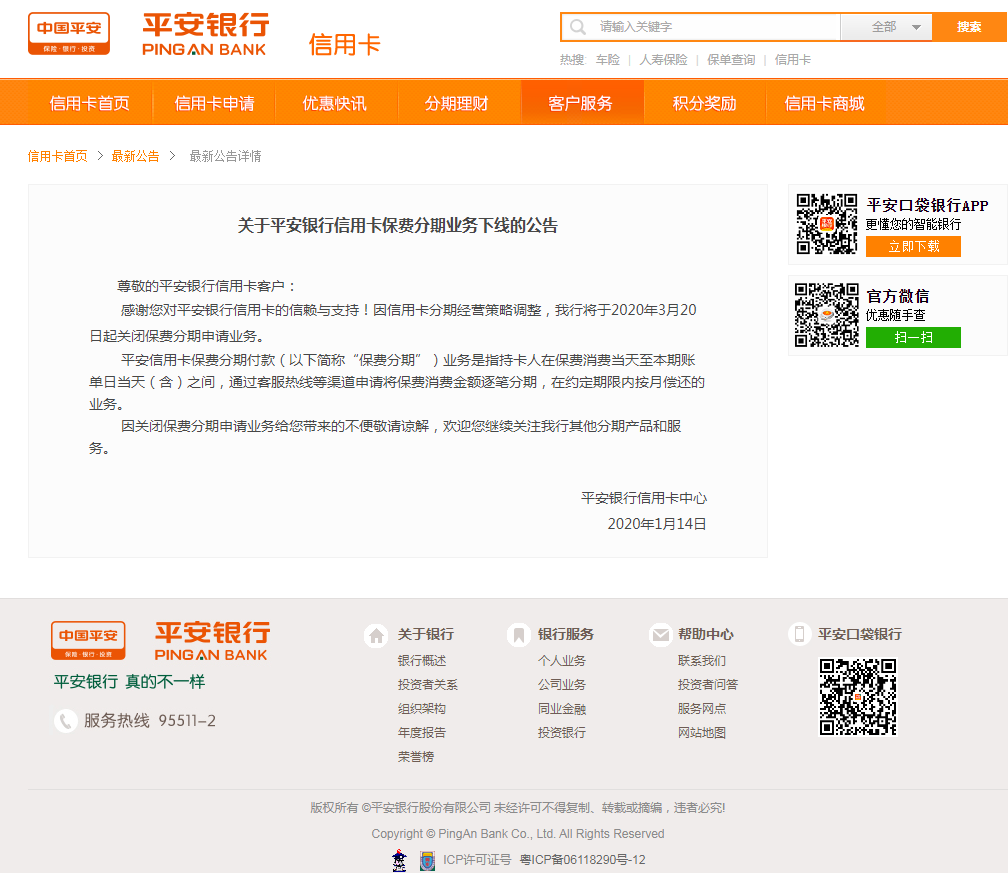Open the 荣誉榜 footer link

[x=416, y=757]
